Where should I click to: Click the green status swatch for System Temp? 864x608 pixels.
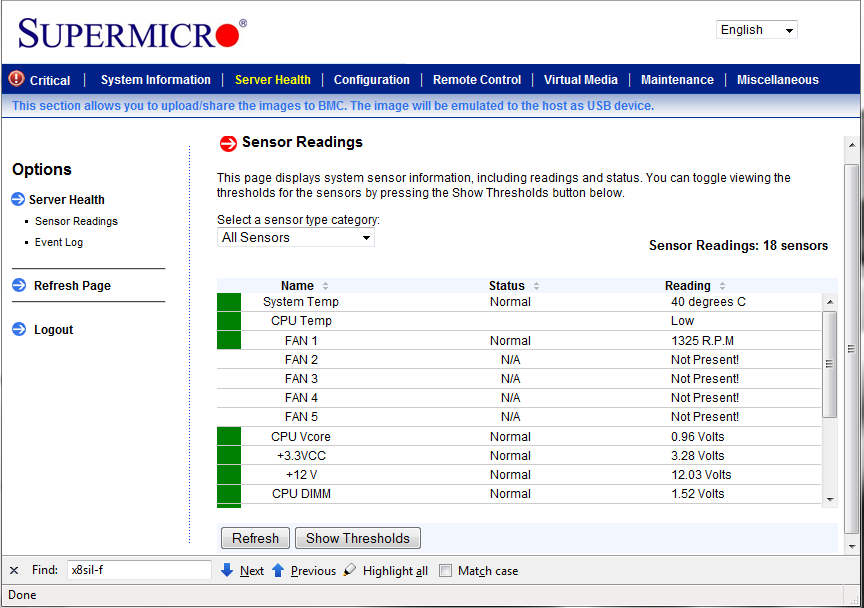(x=229, y=302)
